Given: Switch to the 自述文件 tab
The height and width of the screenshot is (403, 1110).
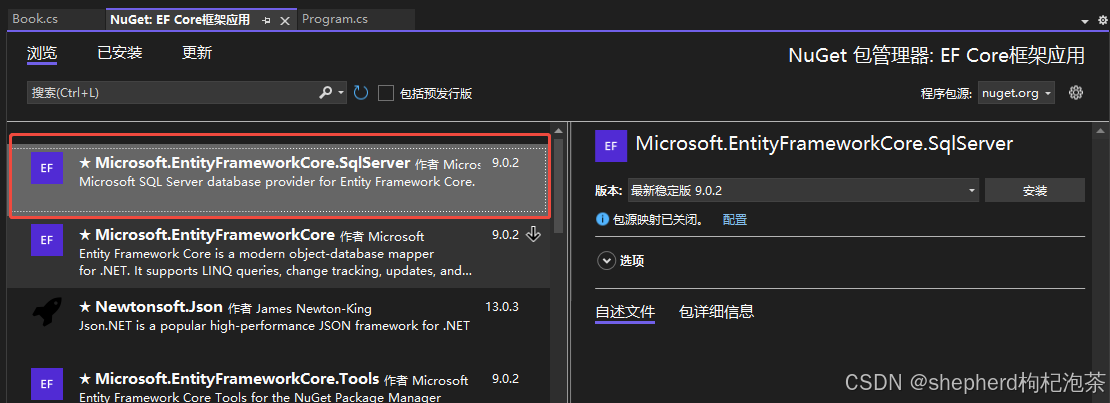Looking at the screenshot, I should [x=625, y=312].
